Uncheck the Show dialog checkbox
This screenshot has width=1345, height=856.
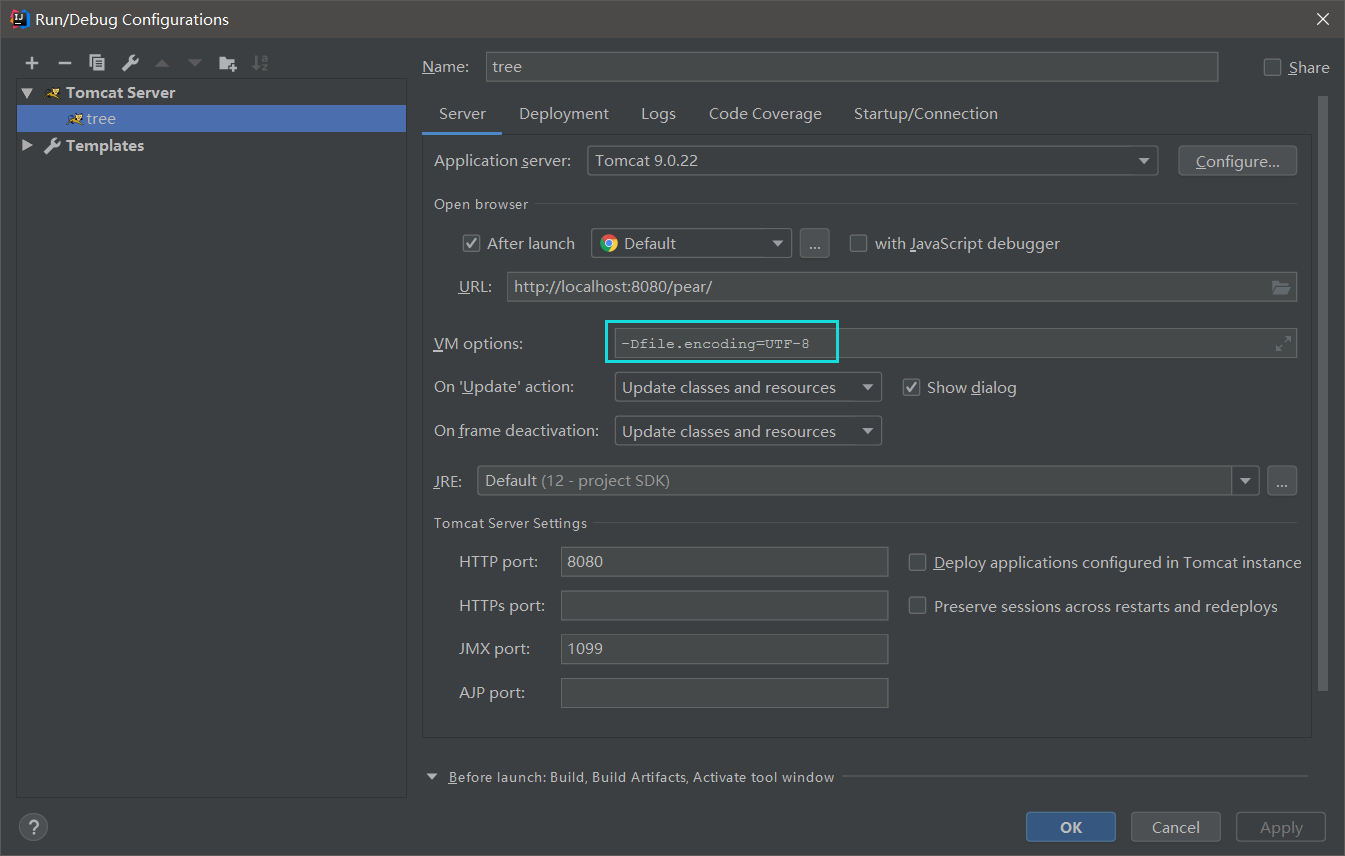point(911,387)
